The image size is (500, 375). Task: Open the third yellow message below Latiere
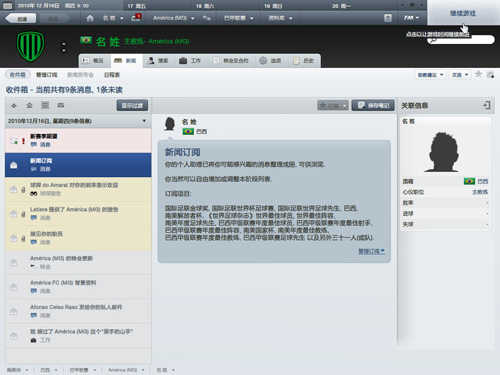tap(78, 238)
